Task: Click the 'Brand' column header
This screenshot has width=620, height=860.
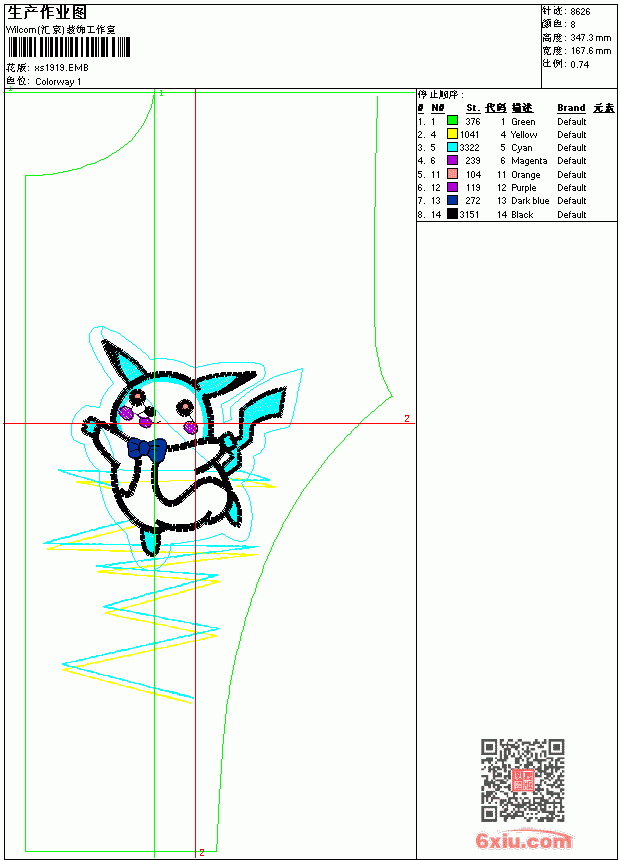Action: (x=571, y=108)
